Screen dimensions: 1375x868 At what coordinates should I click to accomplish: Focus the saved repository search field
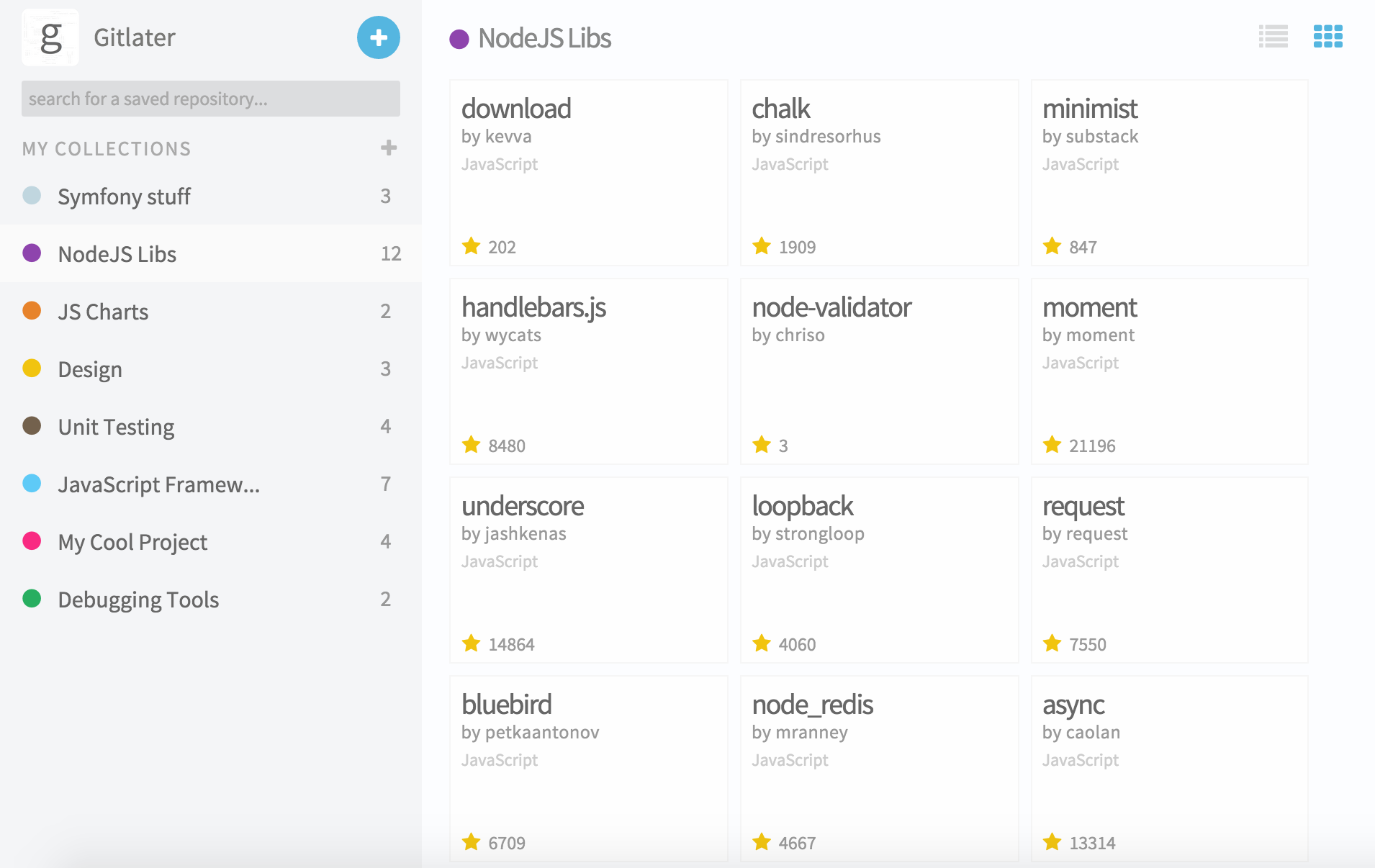pyautogui.click(x=211, y=99)
